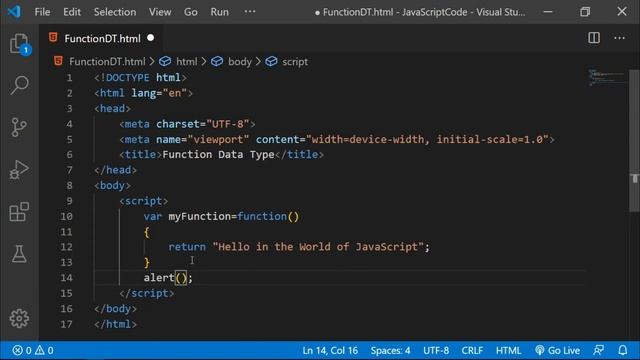Open the Run and Debug view

(x=19, y=169)
